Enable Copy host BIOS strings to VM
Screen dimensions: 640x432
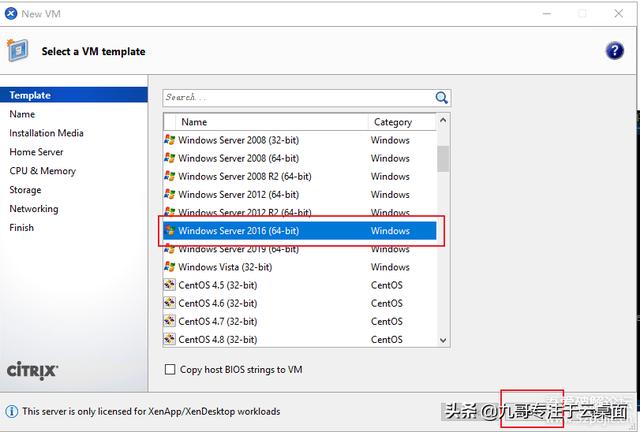point(170,369)
